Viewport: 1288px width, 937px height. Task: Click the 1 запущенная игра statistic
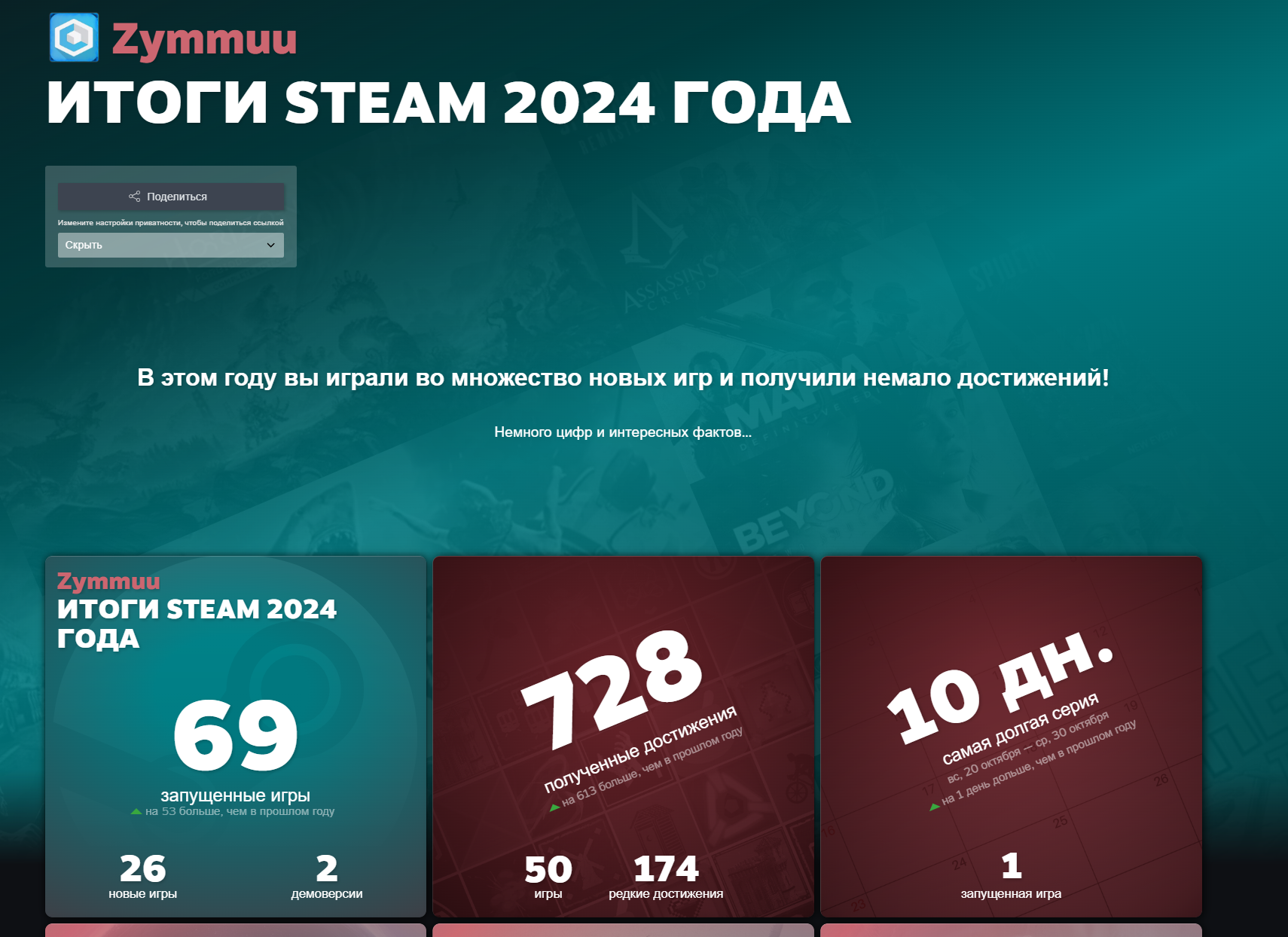pyautogui.click(x=1011, y=876)
